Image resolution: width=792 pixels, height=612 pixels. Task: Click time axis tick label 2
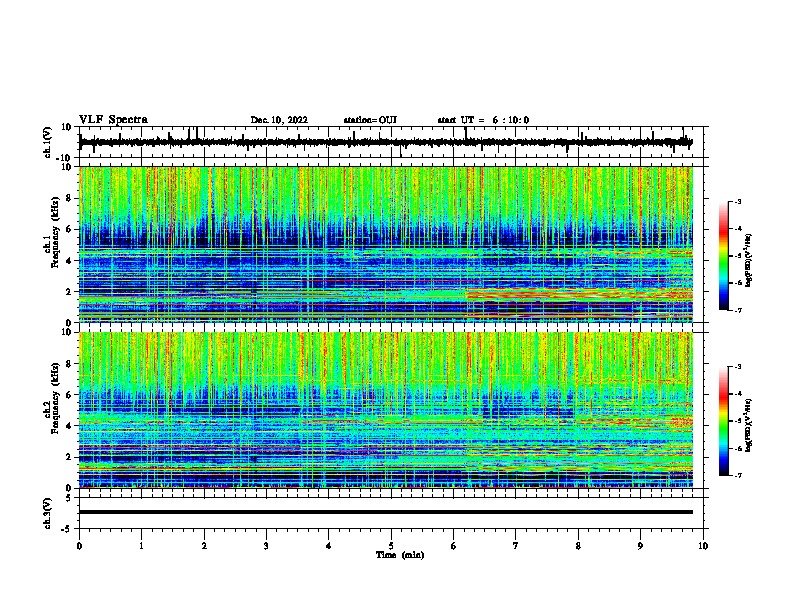204,546
